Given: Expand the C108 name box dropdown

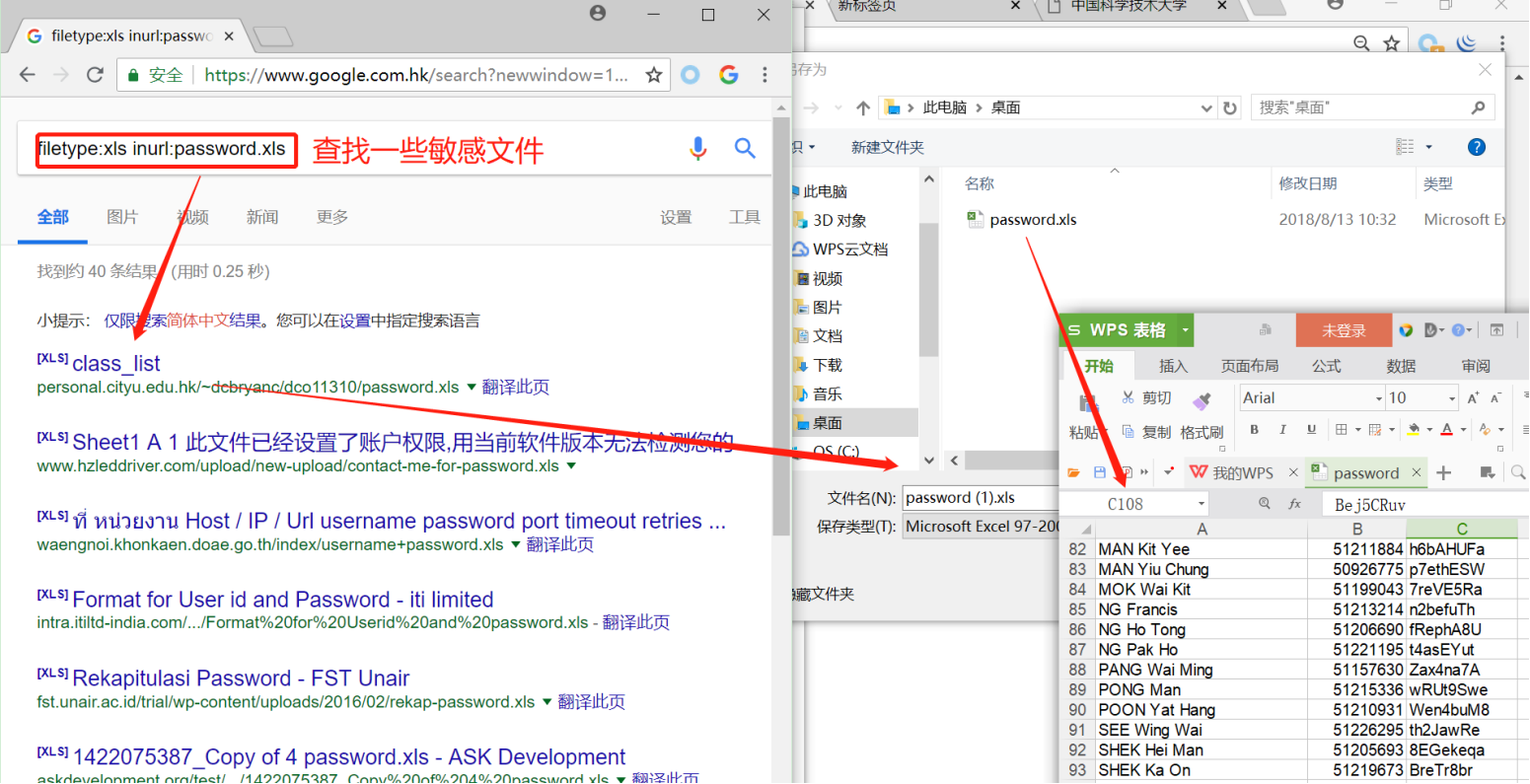Looking at the screenshot, I should click(1201, 504).
